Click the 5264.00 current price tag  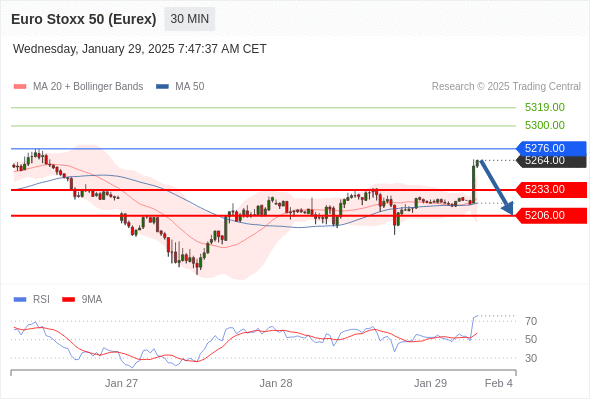(x=551, y=161)
